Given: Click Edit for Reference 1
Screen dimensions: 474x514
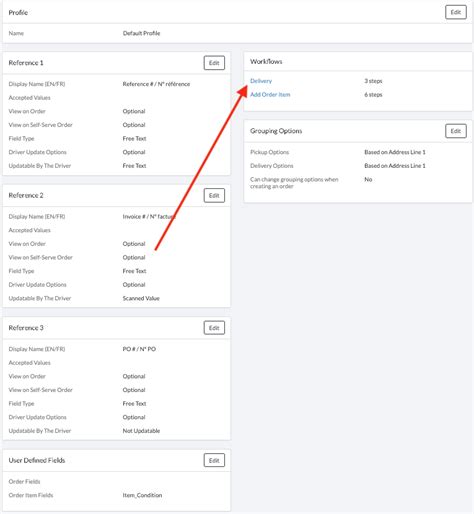Looking at the screenshot, I should point(214,63).
